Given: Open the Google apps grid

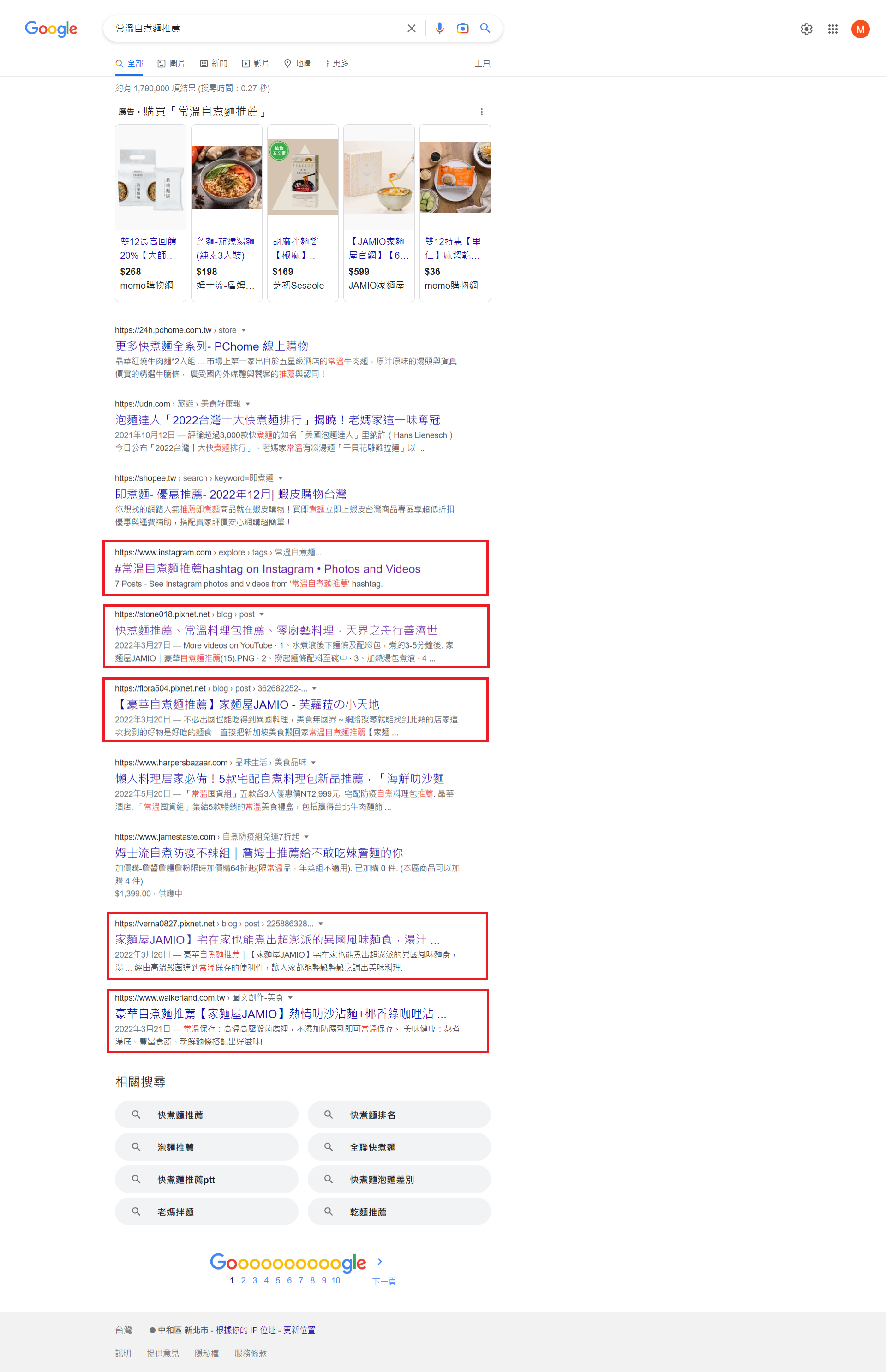Looking at the screenshot, I should (832, 29).
